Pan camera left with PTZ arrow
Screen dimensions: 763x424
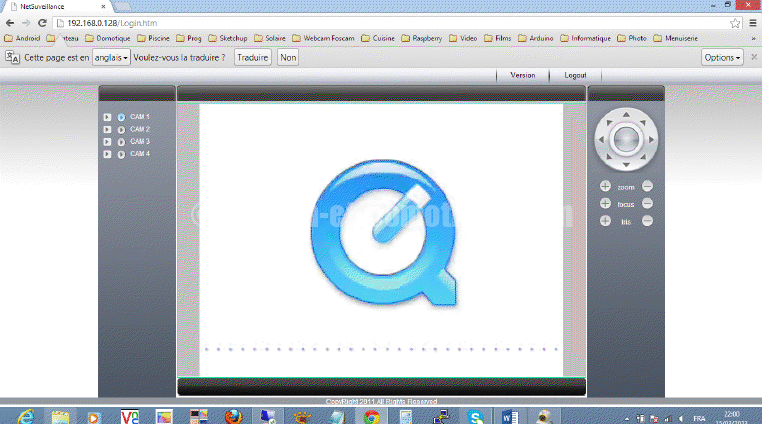coord(601,140)
